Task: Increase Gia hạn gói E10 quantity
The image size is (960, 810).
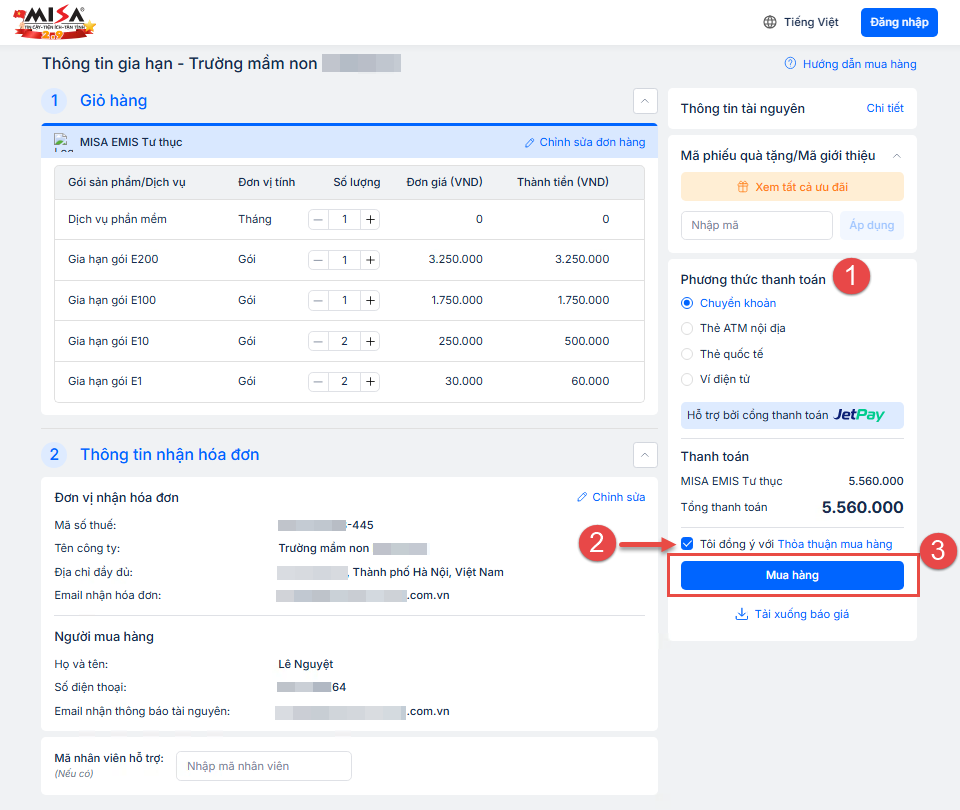Action: tap(370, 341)
